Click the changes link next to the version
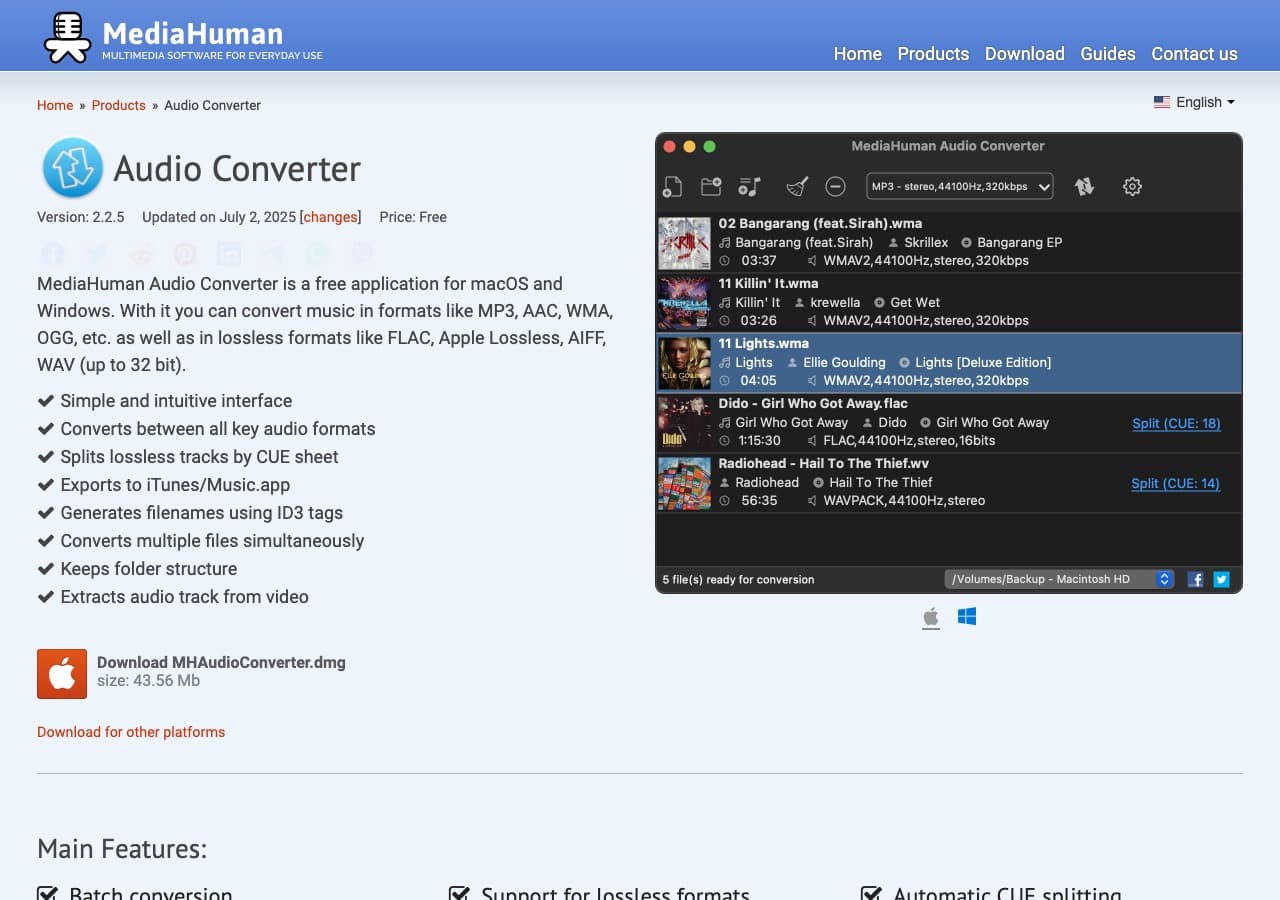This screenshot has height=900, width=1280. [330, 217]
